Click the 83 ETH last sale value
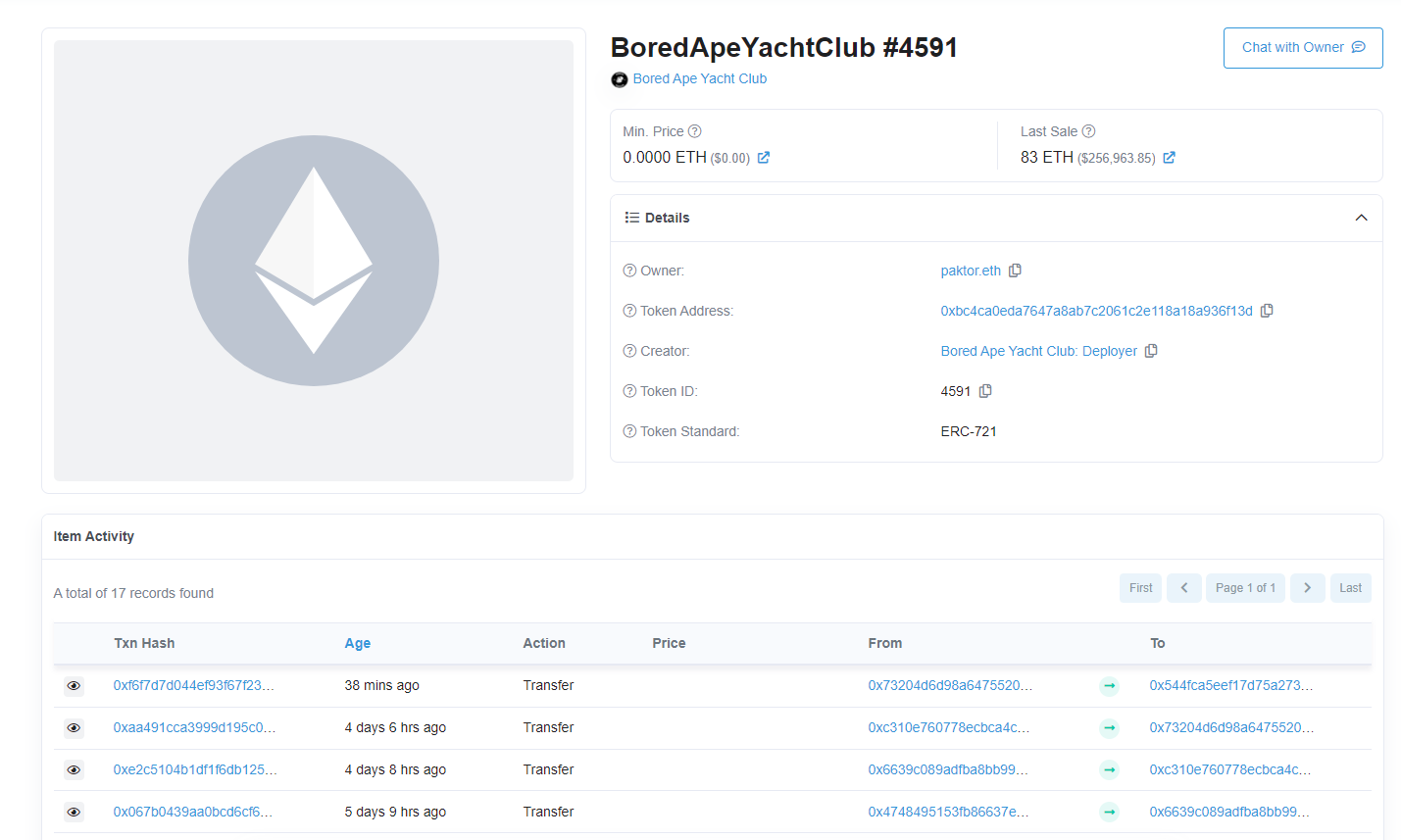 tap(1047, 158)
